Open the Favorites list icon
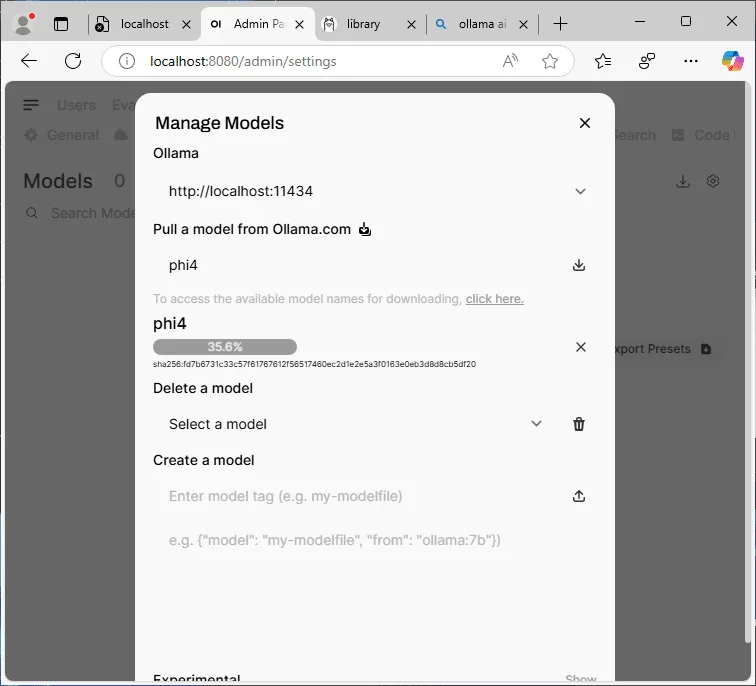The width and height of the screenshot is (756, 686). pyautogui.click(x=603, y=61)
